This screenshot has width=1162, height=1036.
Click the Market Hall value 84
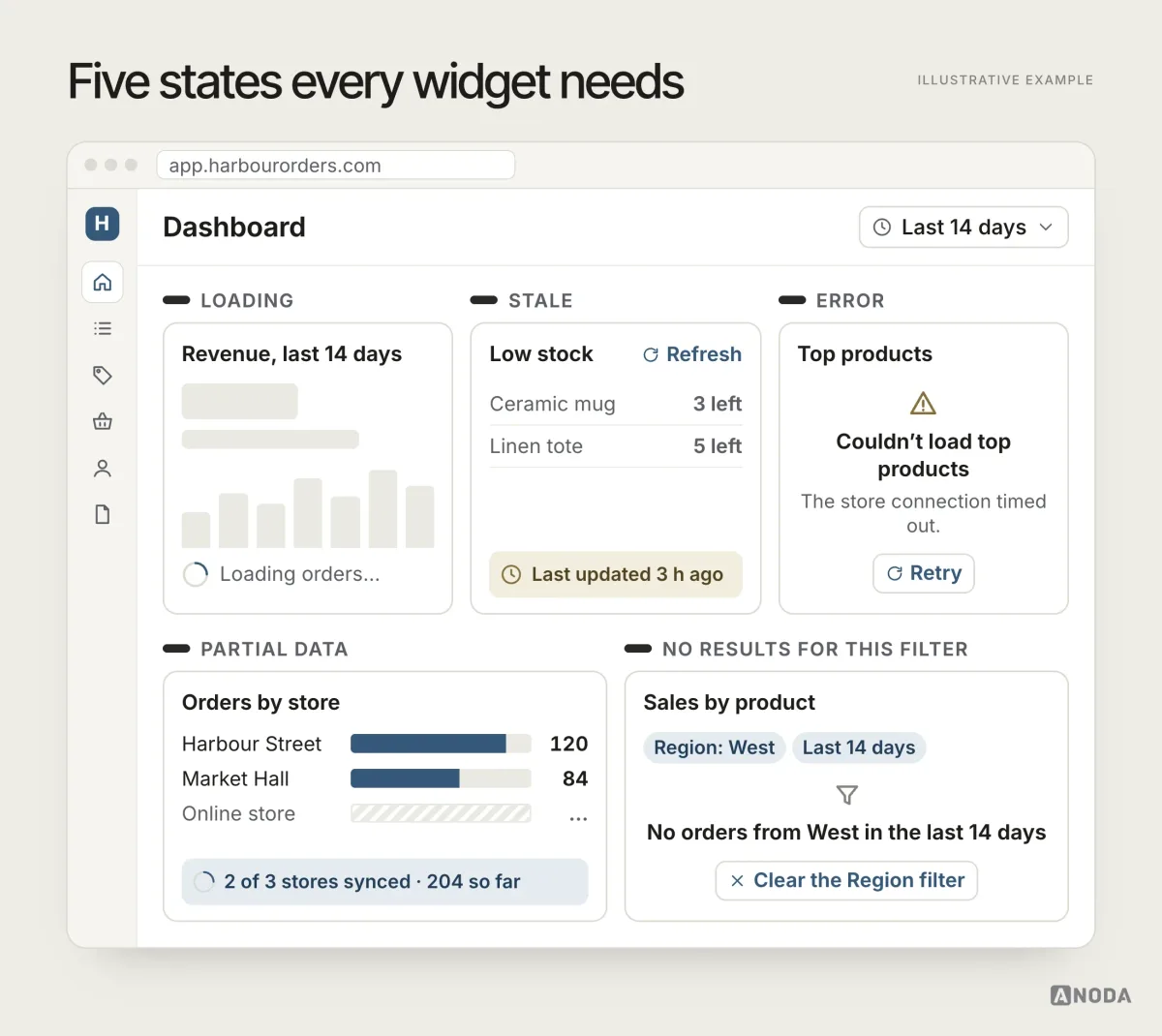click(575, 778)
